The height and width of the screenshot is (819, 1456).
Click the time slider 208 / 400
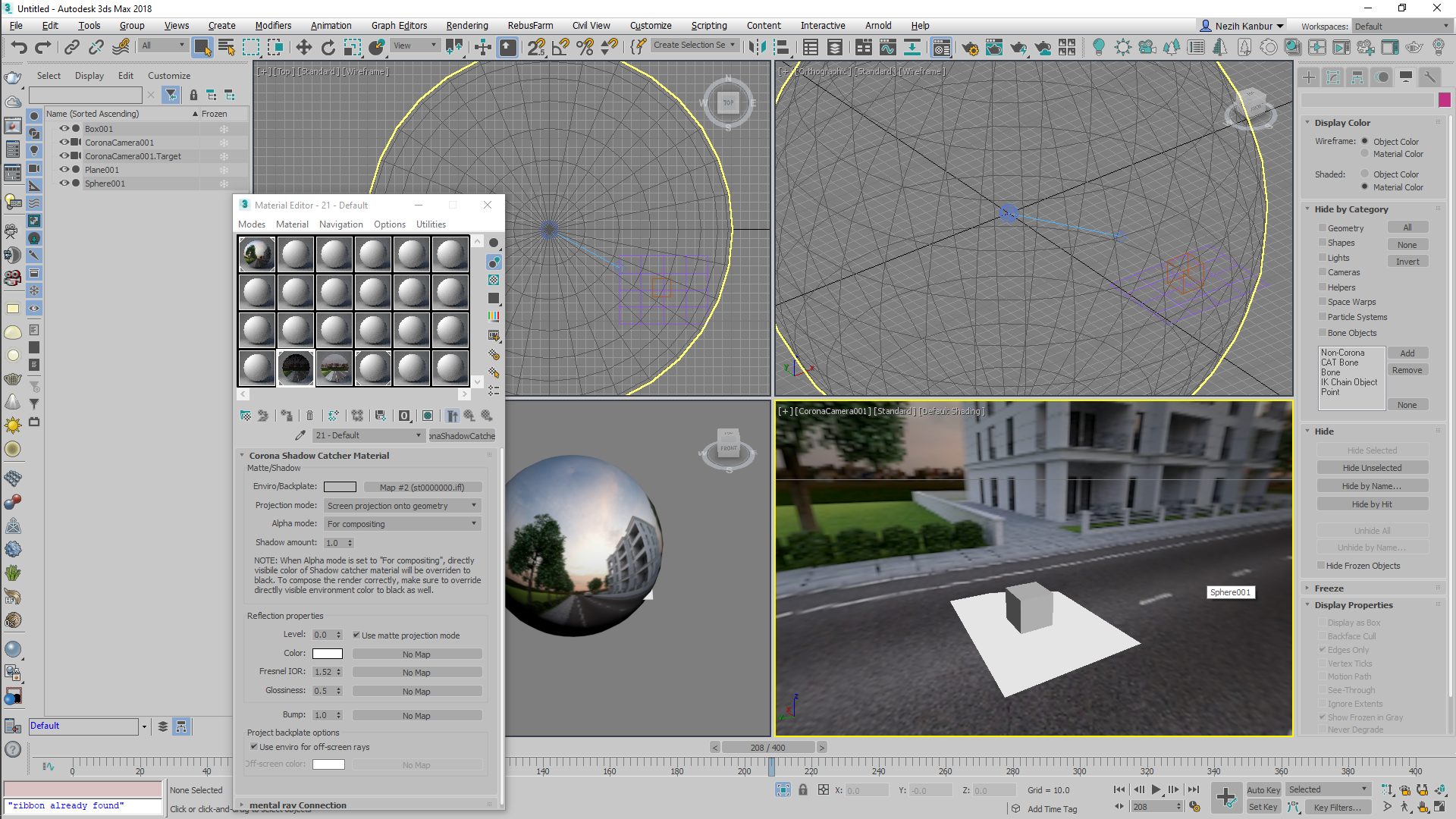coord(767,748)
